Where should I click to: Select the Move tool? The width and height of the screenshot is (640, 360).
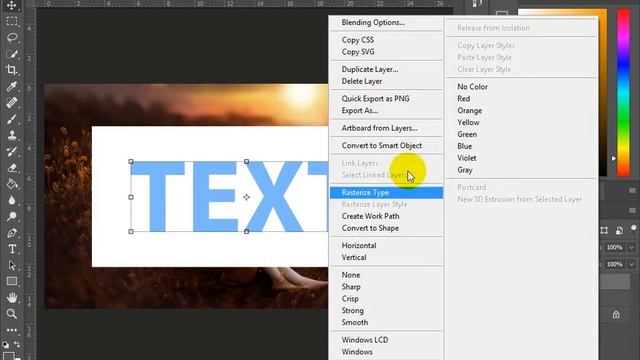click(11, 5)
